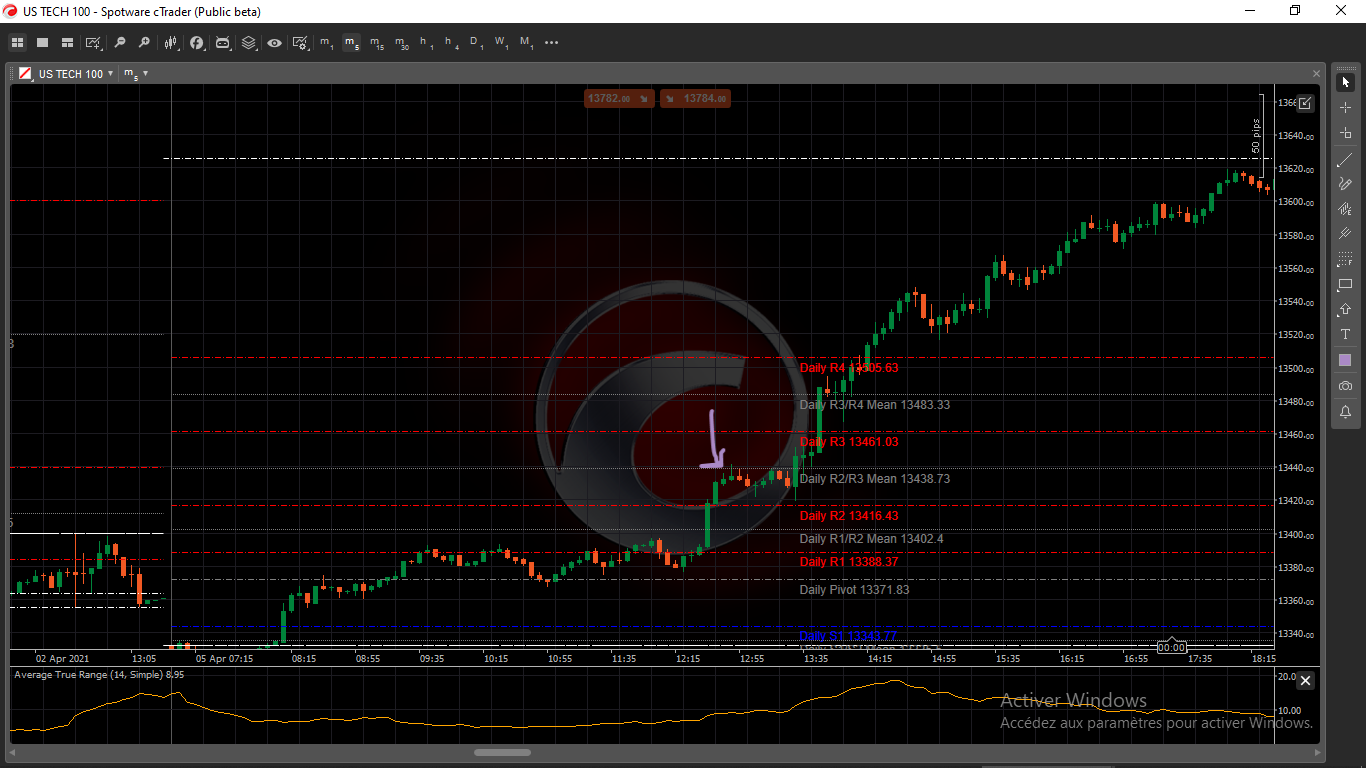1366x768 pixels.
Task: Select the m1 timeframe
Action: pyautogui.click(x=327, y=43)
